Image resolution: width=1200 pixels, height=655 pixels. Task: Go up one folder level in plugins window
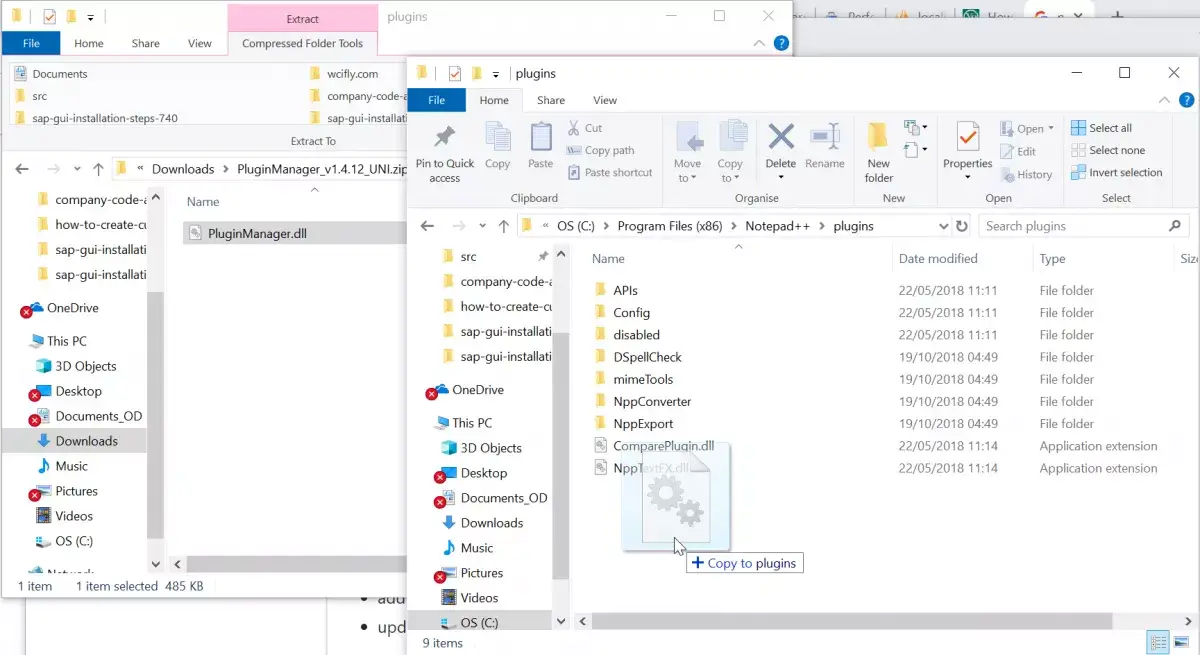tap(503, 226)
